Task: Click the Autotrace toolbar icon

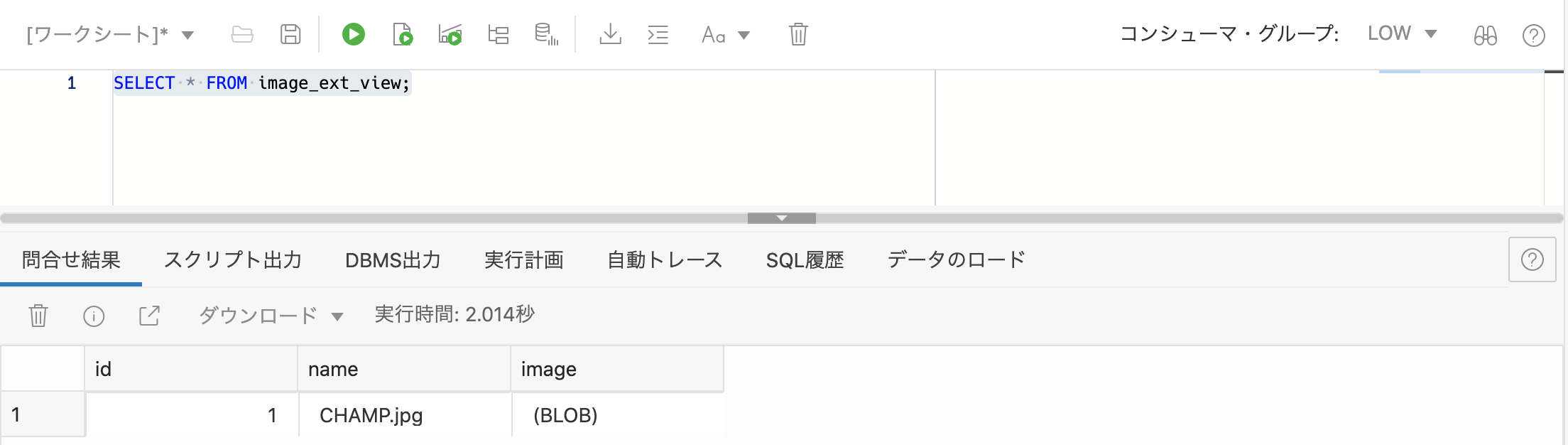Action: coord(450,34)
